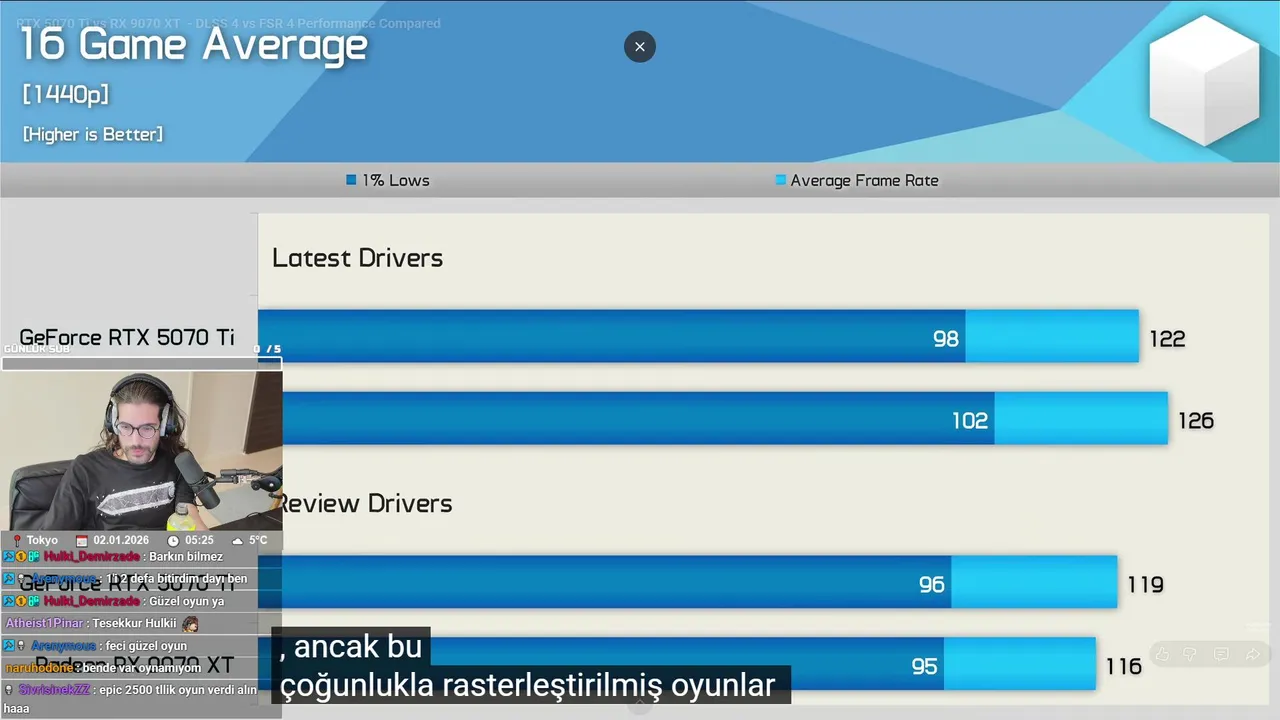Click the 'GeForce RTX 5070 Ti' label under Latest Drivers
Image resolution: width=1280 pixels, height=720 pixels.
click(127, 337)
